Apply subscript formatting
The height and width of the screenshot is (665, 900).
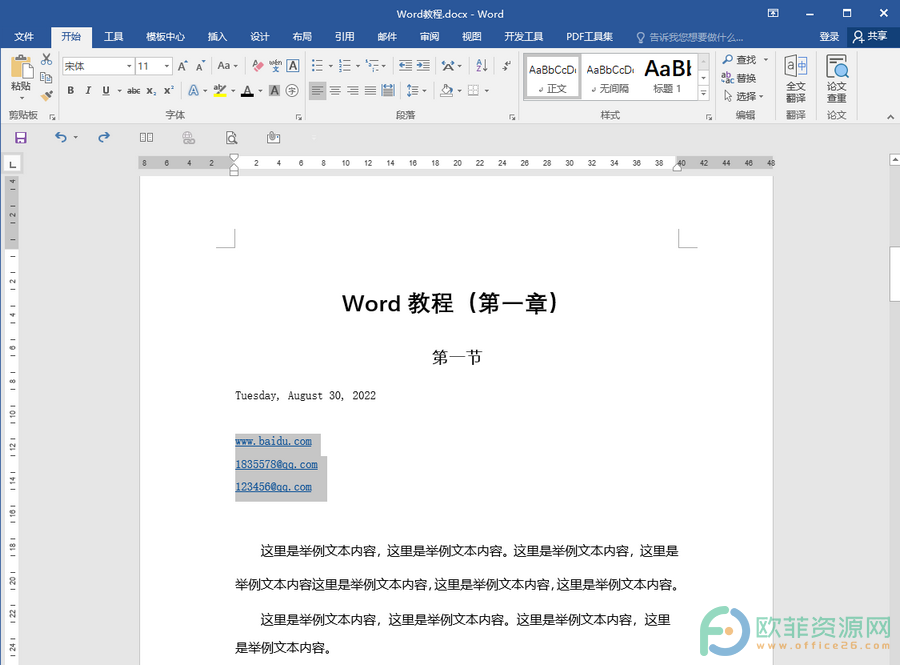click(x=151, y=91)
